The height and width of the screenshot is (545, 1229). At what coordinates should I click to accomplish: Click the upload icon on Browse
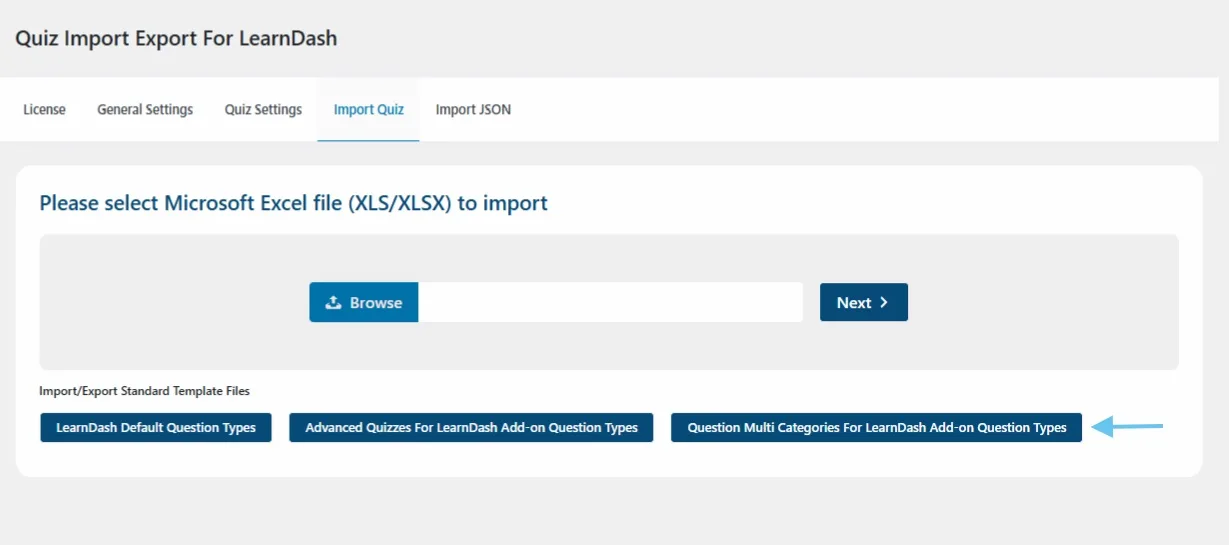[x=334, y=302]
